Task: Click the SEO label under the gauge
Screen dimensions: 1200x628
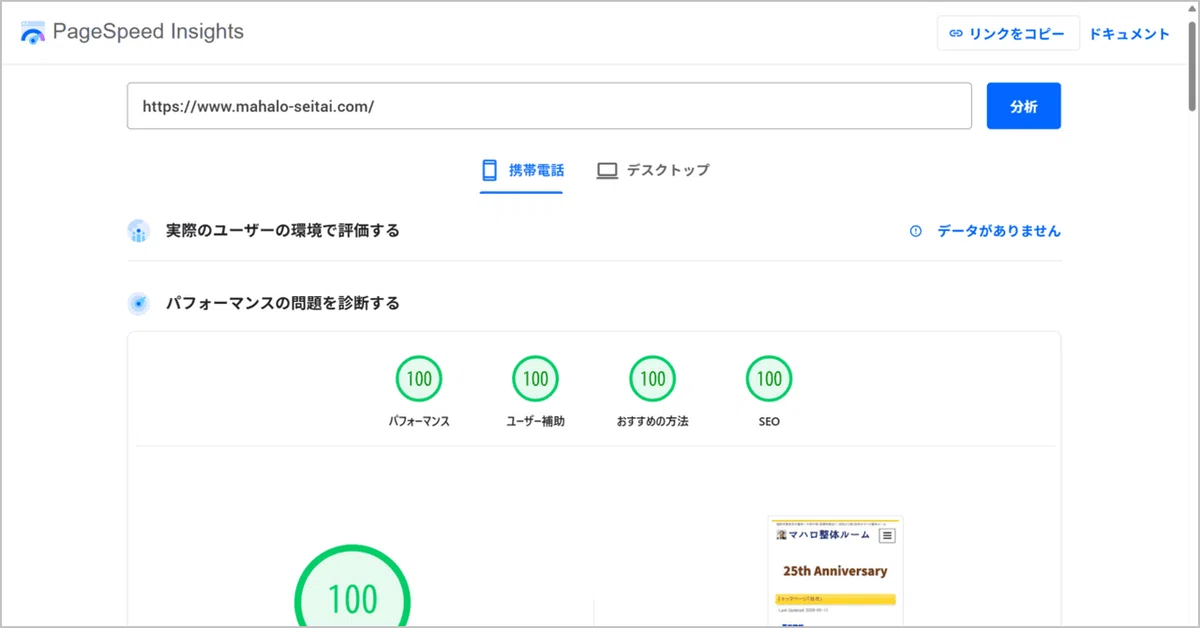Action: 769,422
